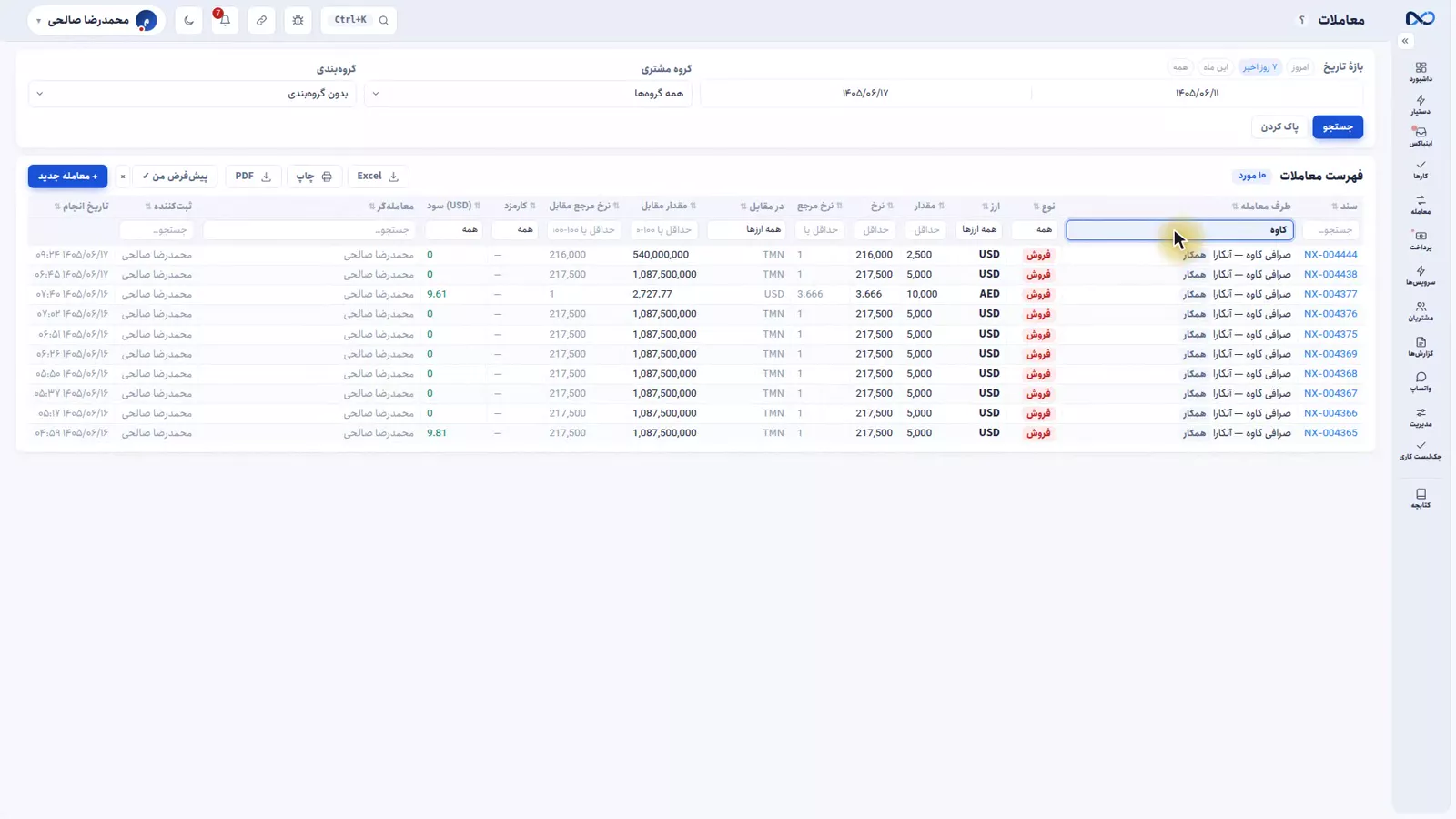Toggle dark mode with the moon icon
This screenshot has height=819, width=1456.
tap(188, 20)
